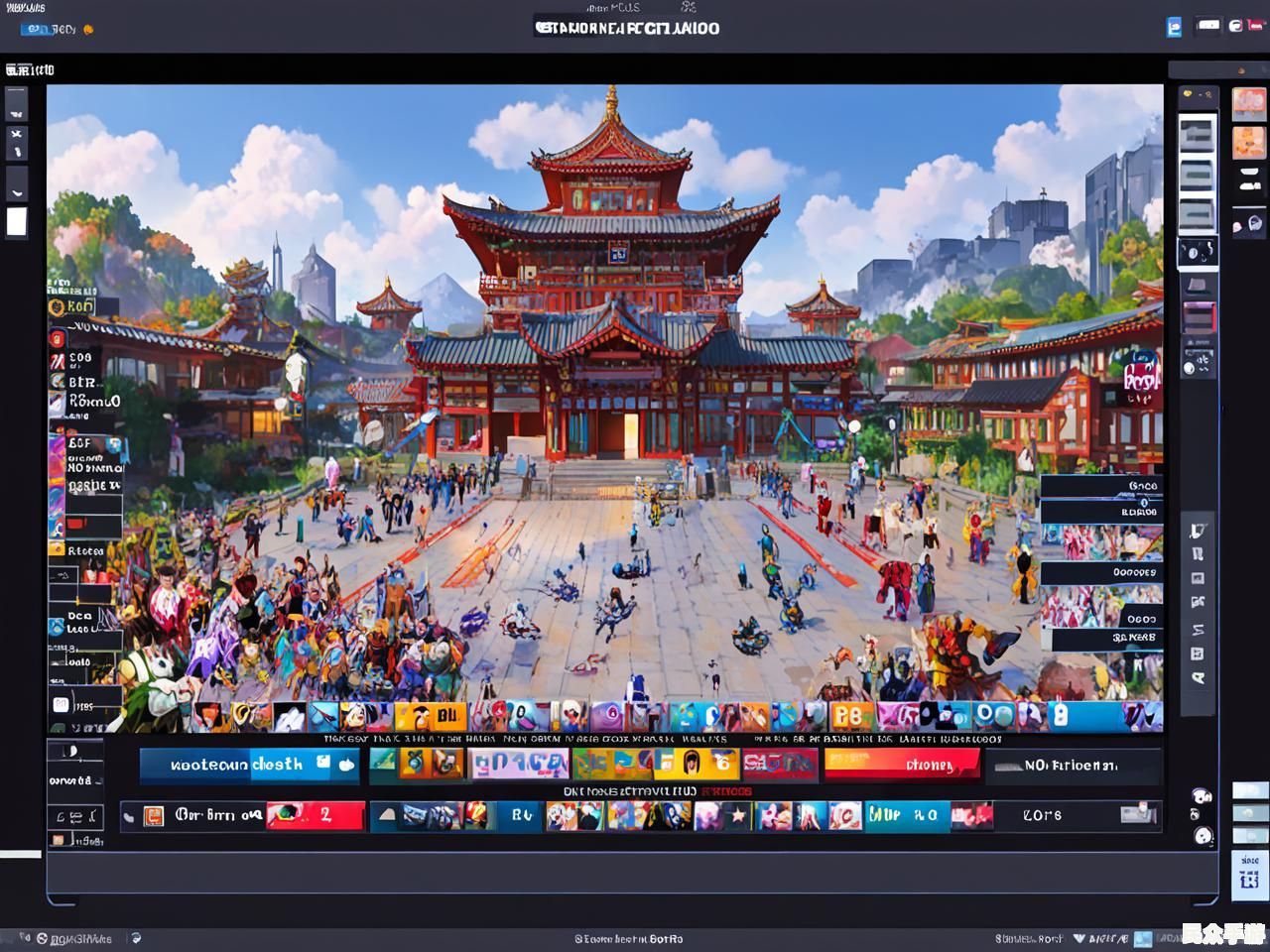Click the '0o0o0es' label in right overlay
The height and width of the screenshot is (952, 1270).
1134,573
